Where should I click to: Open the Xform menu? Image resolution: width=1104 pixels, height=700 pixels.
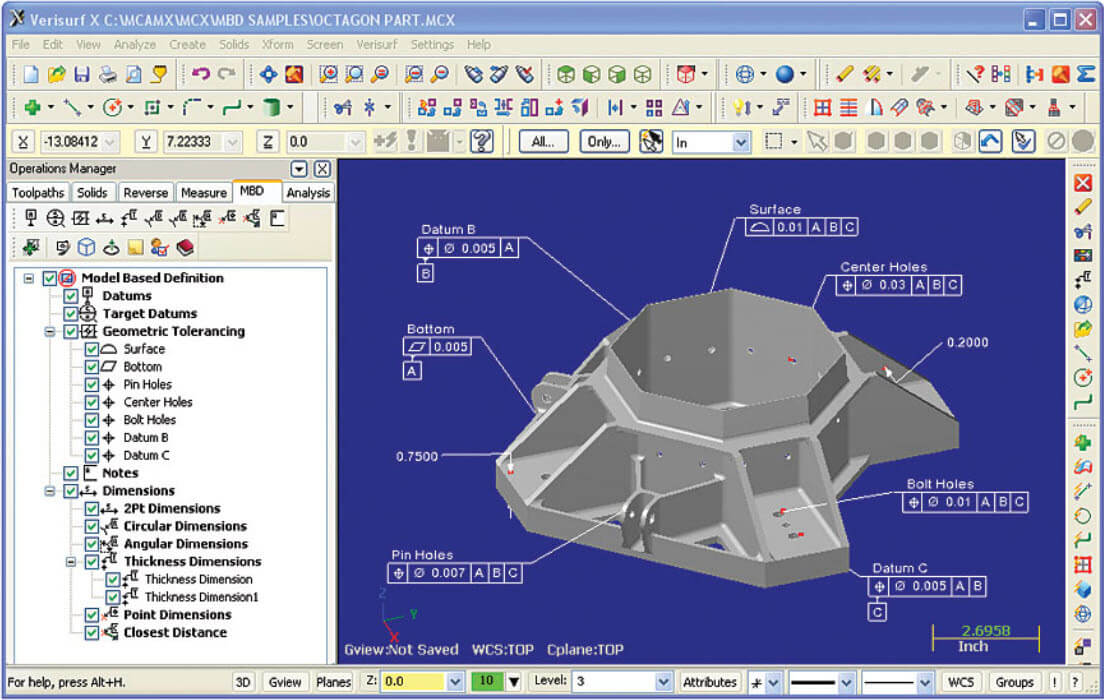point(277,44)
